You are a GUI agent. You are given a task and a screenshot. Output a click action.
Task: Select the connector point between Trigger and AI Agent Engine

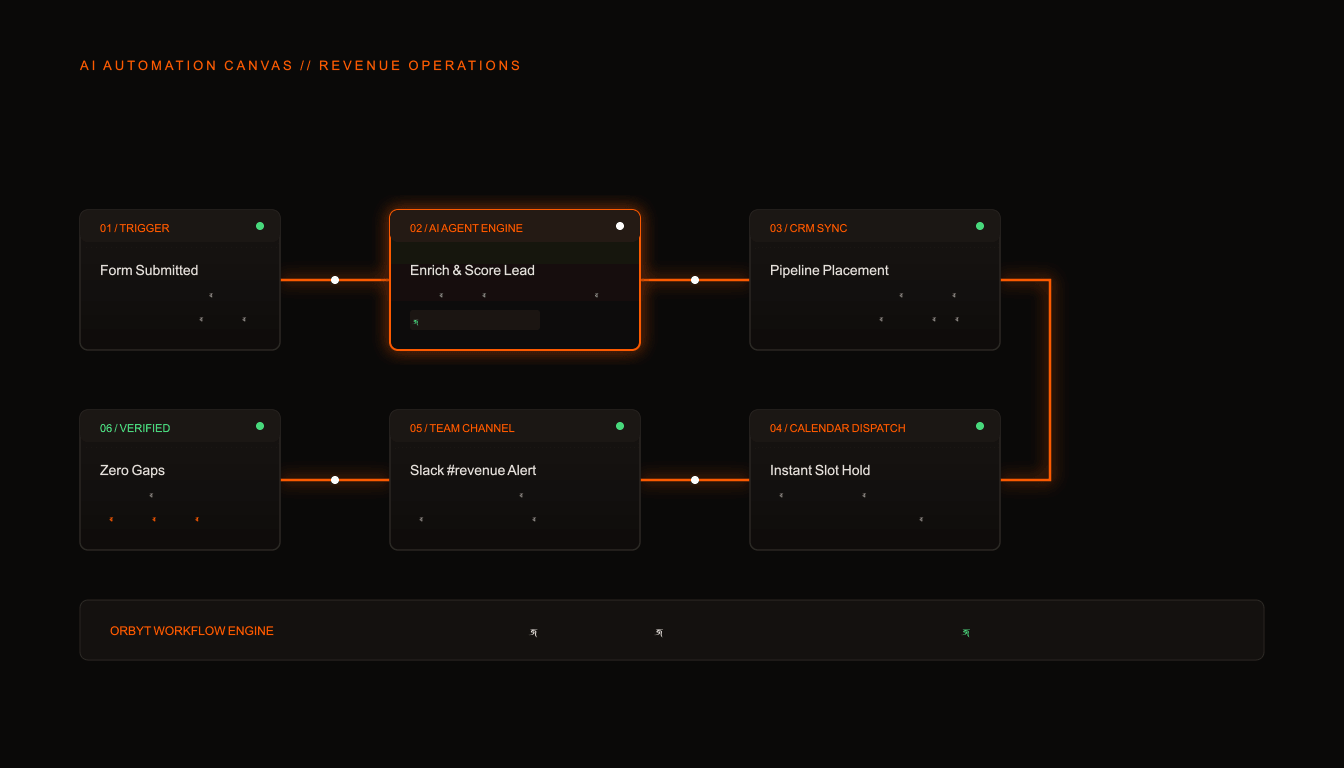click(x=335, y=280)
